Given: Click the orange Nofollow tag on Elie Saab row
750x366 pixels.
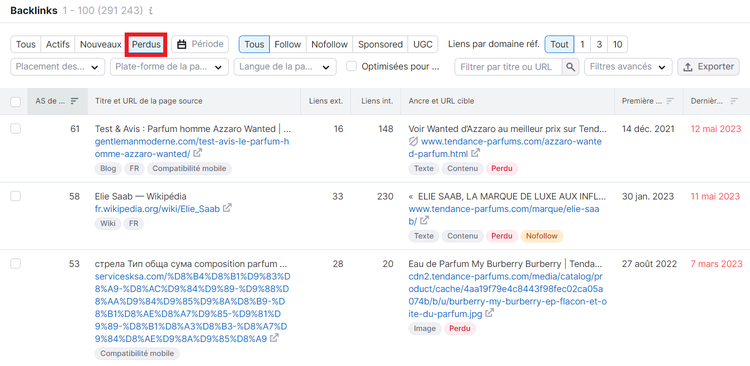Looking at the screenshot, I should 542,236.
